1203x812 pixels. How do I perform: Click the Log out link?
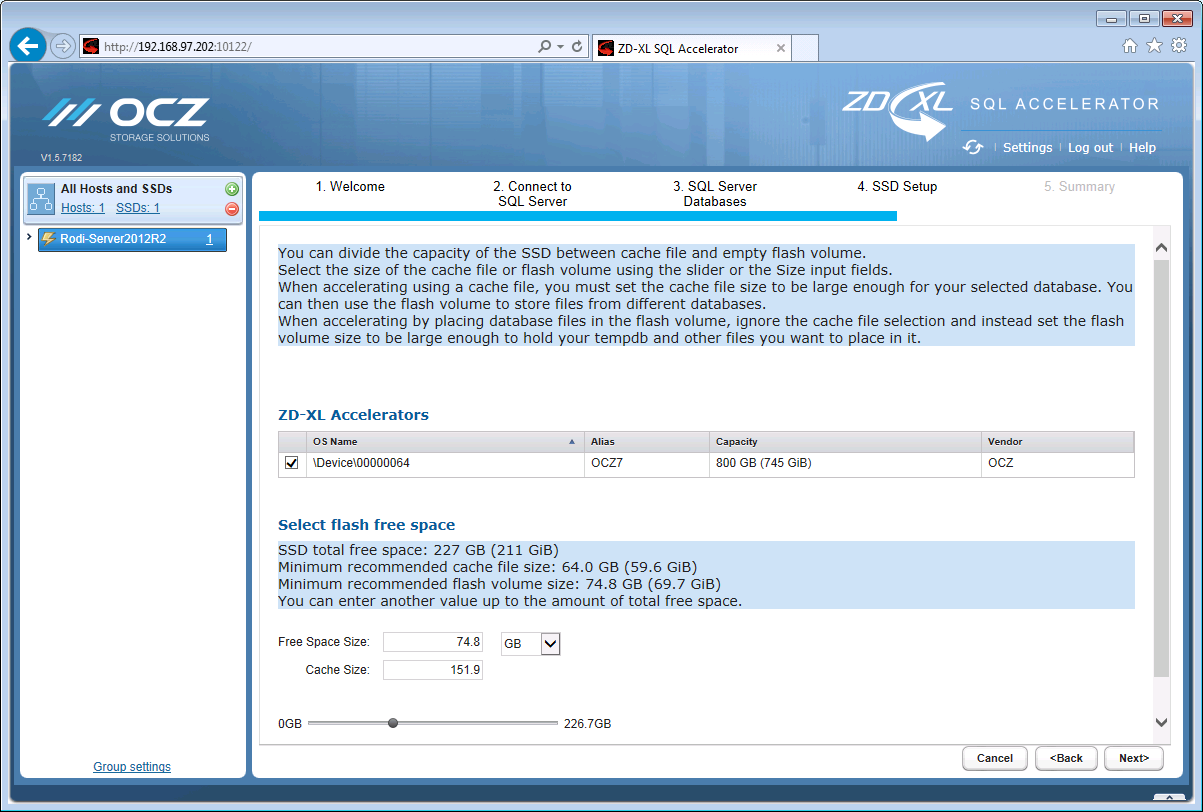pos(1090,148)
